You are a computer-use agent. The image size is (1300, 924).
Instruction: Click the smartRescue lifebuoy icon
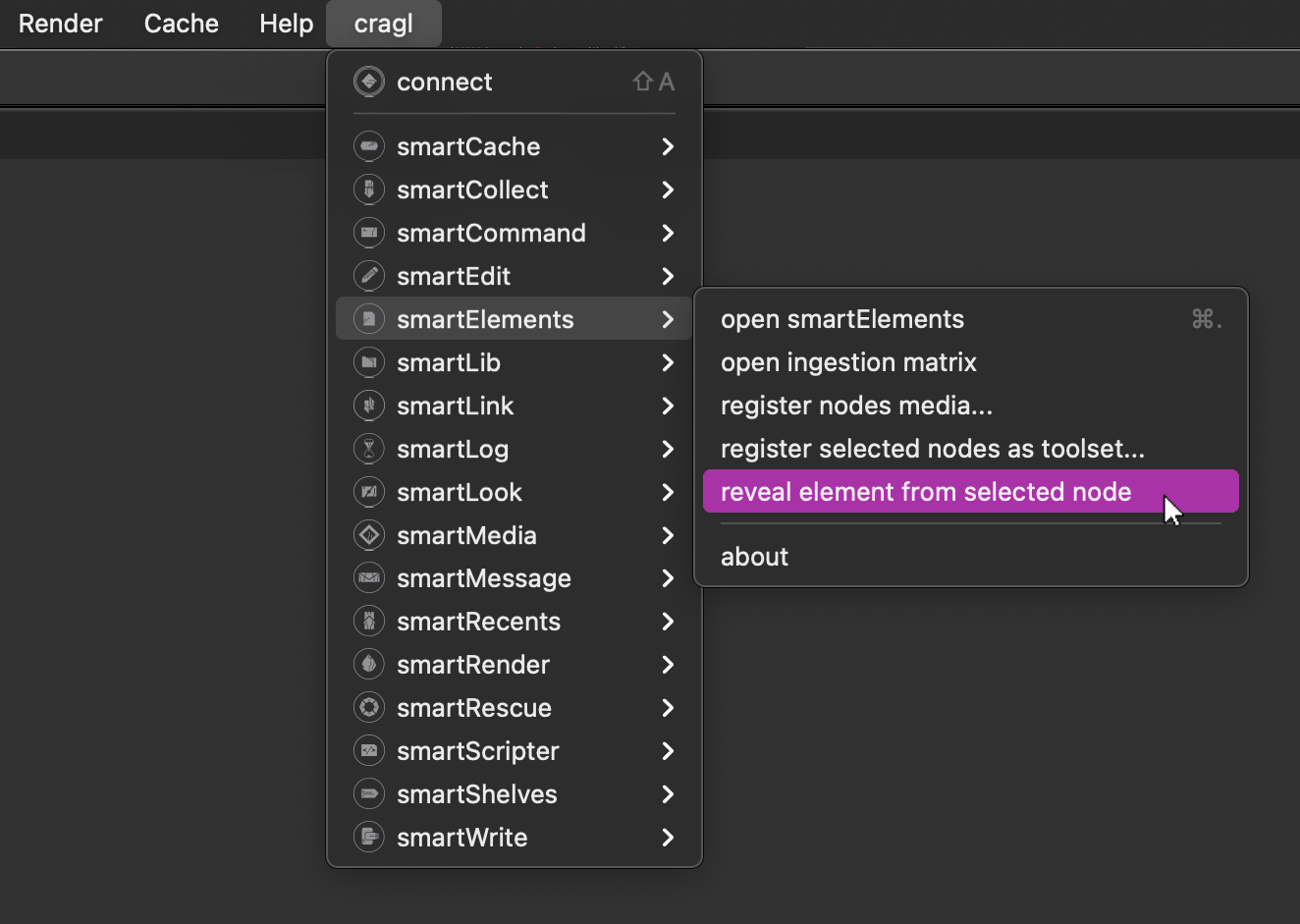click(369, 708)
